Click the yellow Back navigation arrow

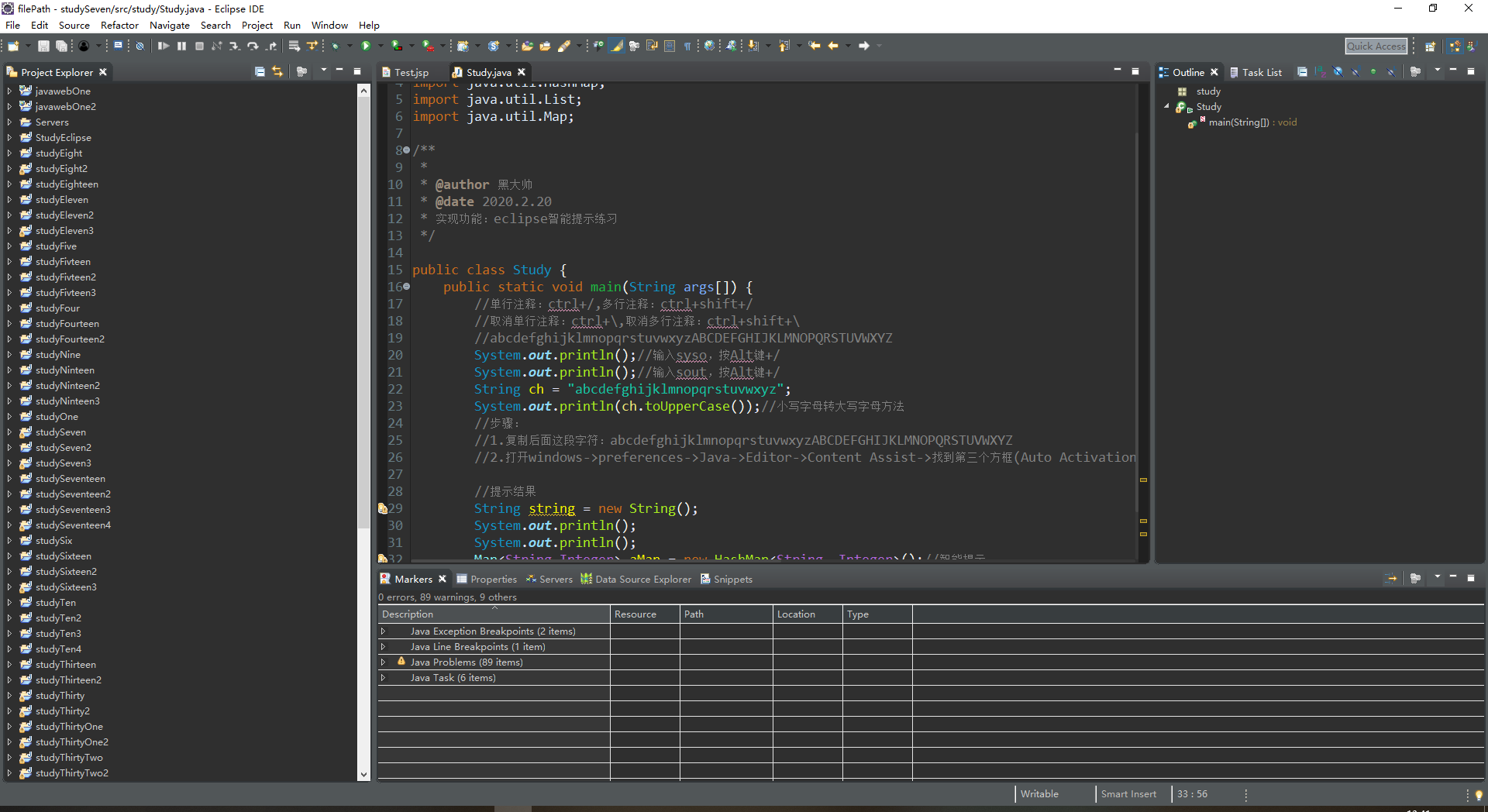833,46
